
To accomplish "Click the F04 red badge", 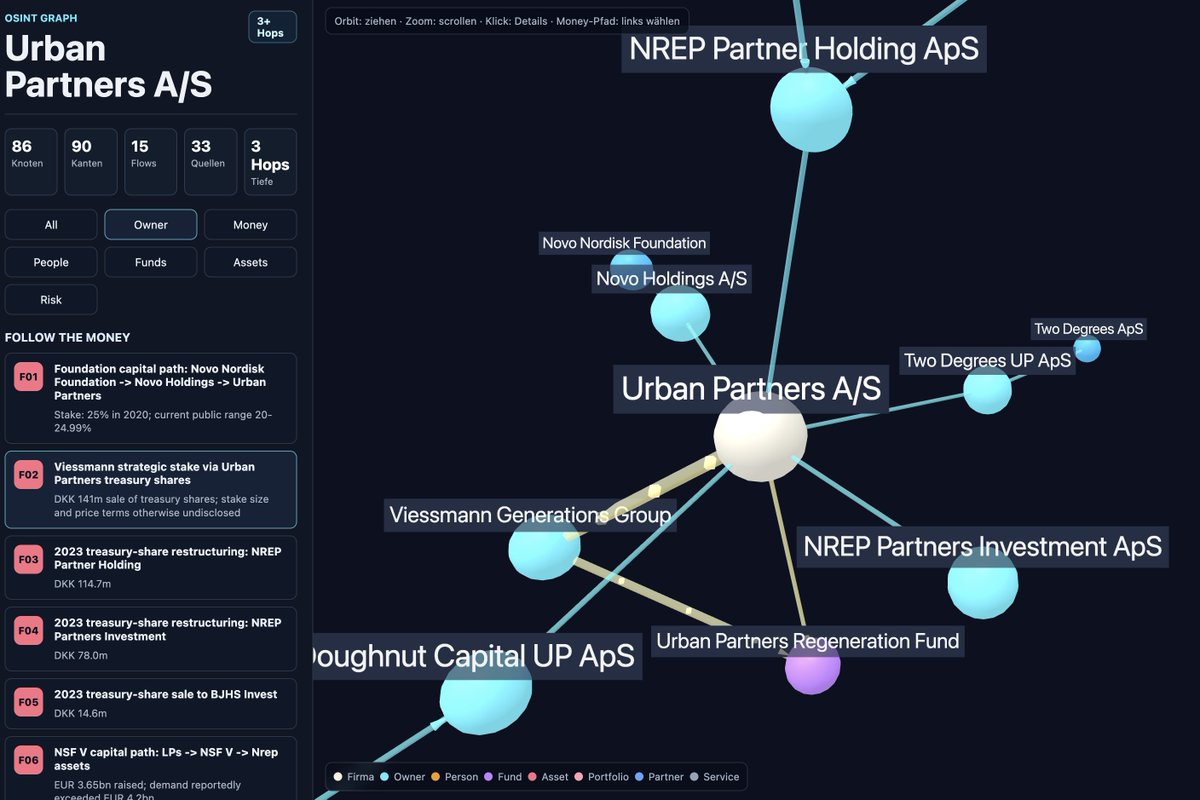I will (x=27, y=631).
